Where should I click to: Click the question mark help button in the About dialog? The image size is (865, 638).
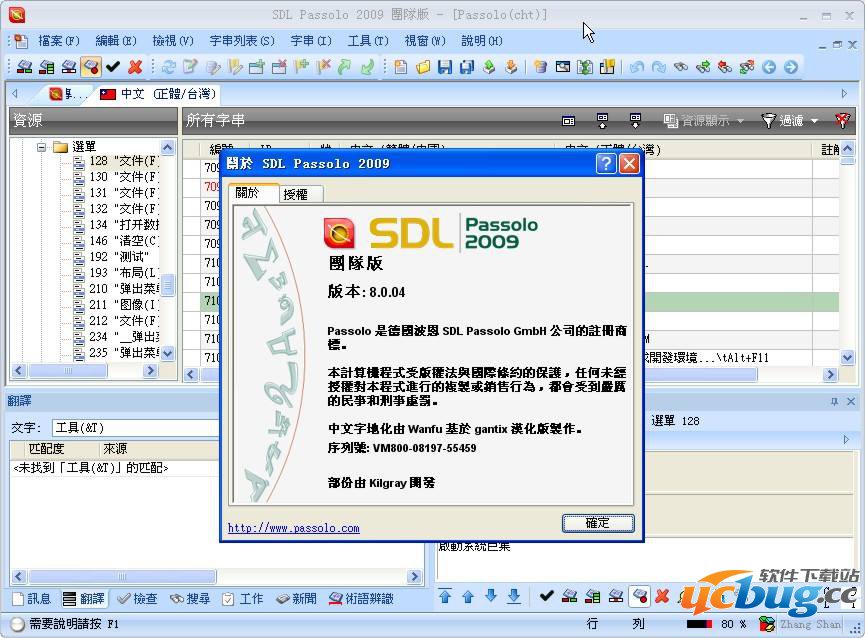[606, 163]
